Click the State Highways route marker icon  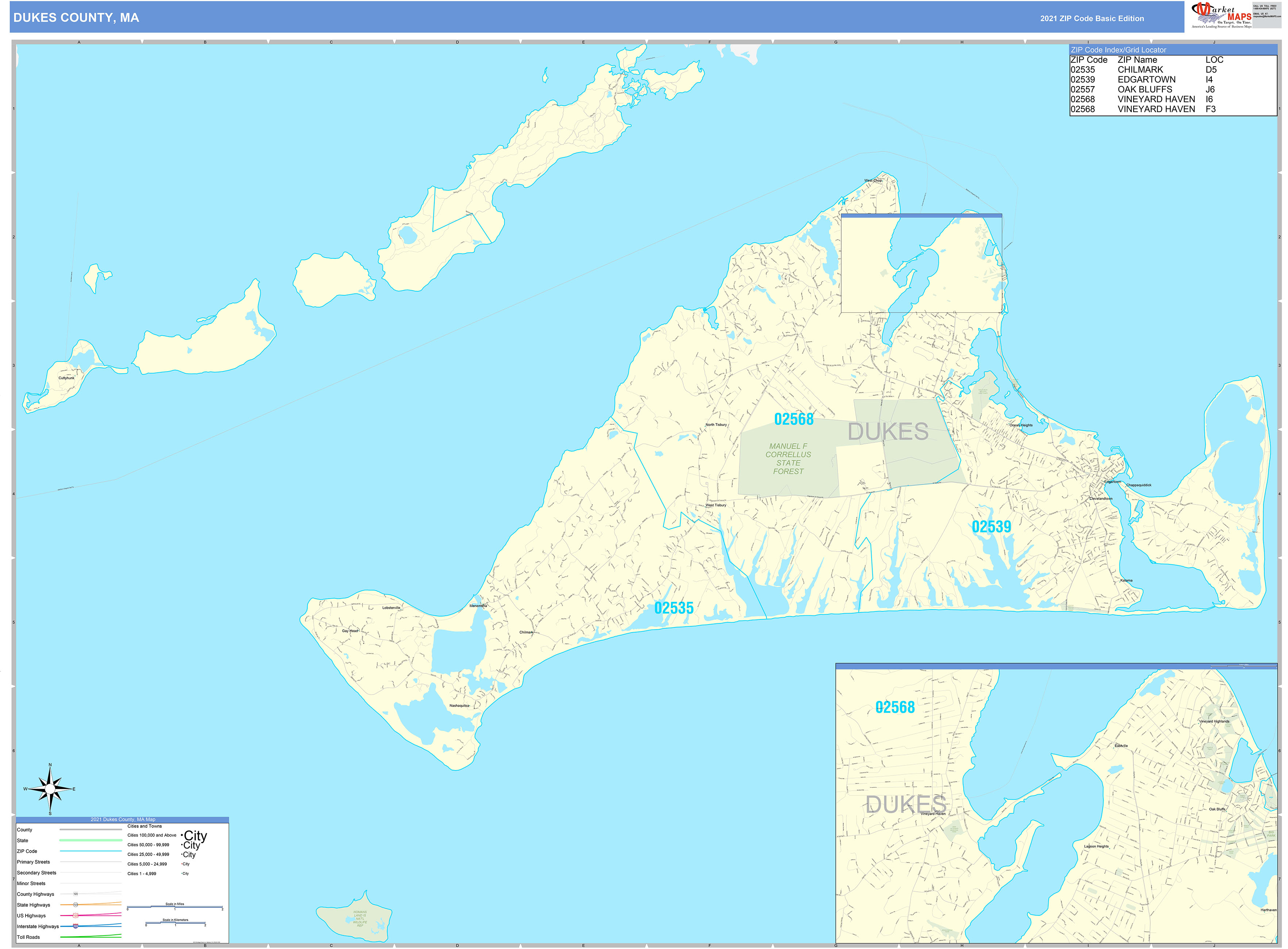[x=76, y=905]
